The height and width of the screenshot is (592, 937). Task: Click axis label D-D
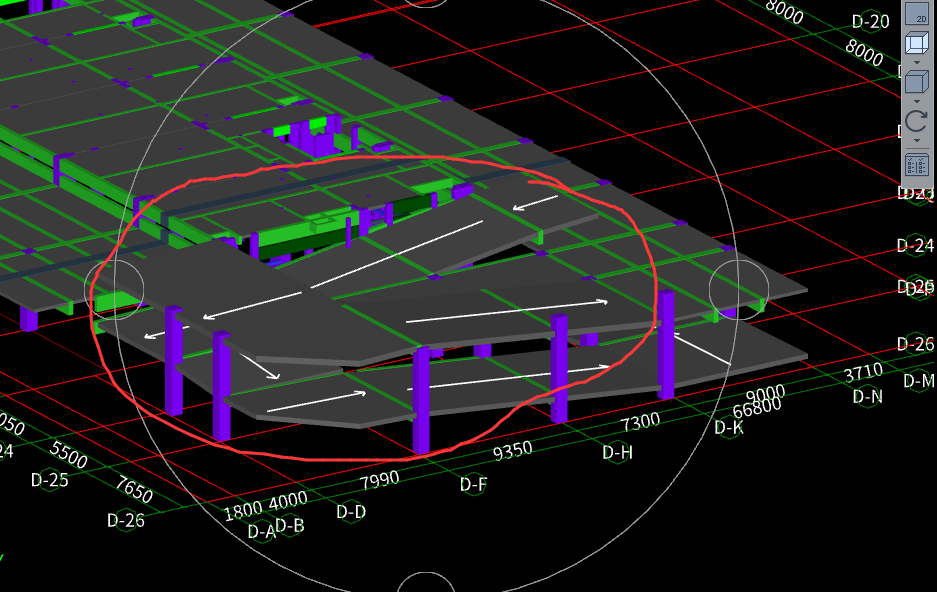351,512
